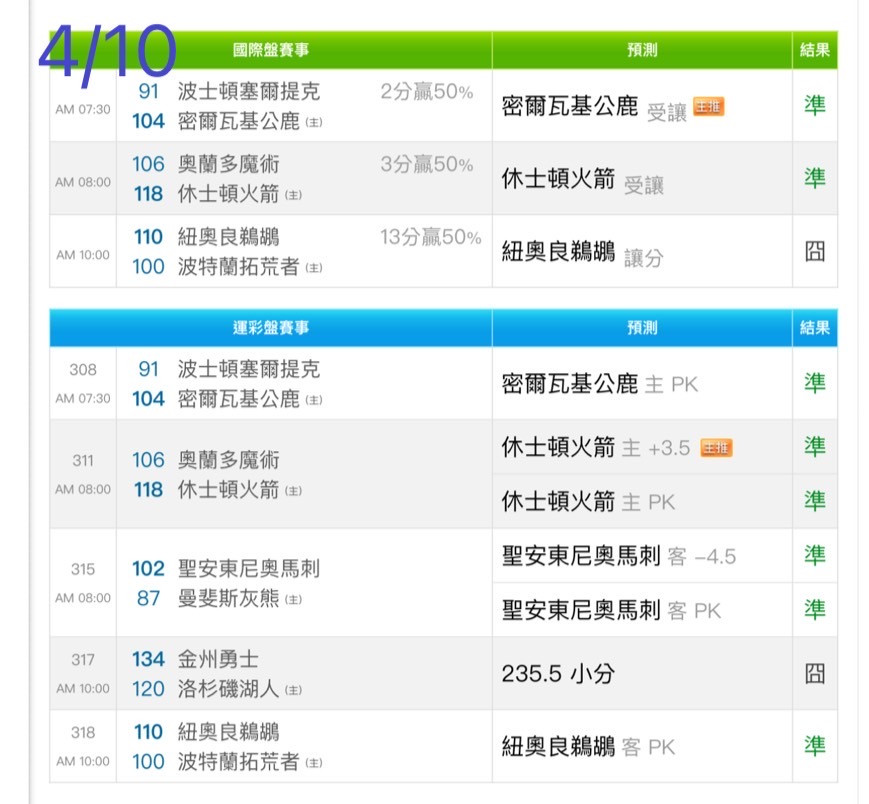Click the 2分贏50% spread text

[427, 91]
